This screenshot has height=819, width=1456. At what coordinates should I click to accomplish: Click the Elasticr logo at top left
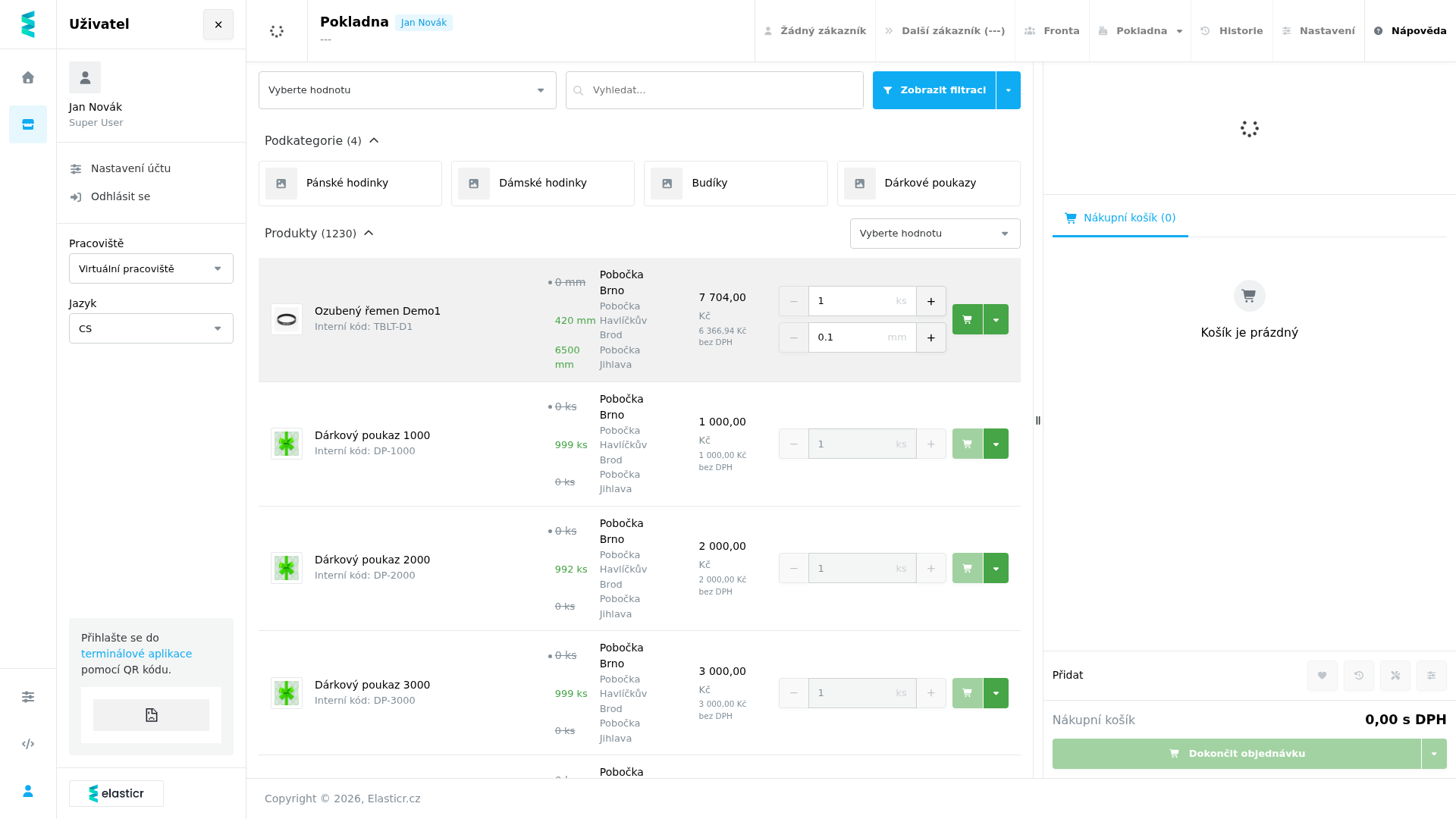click(28, 24)
